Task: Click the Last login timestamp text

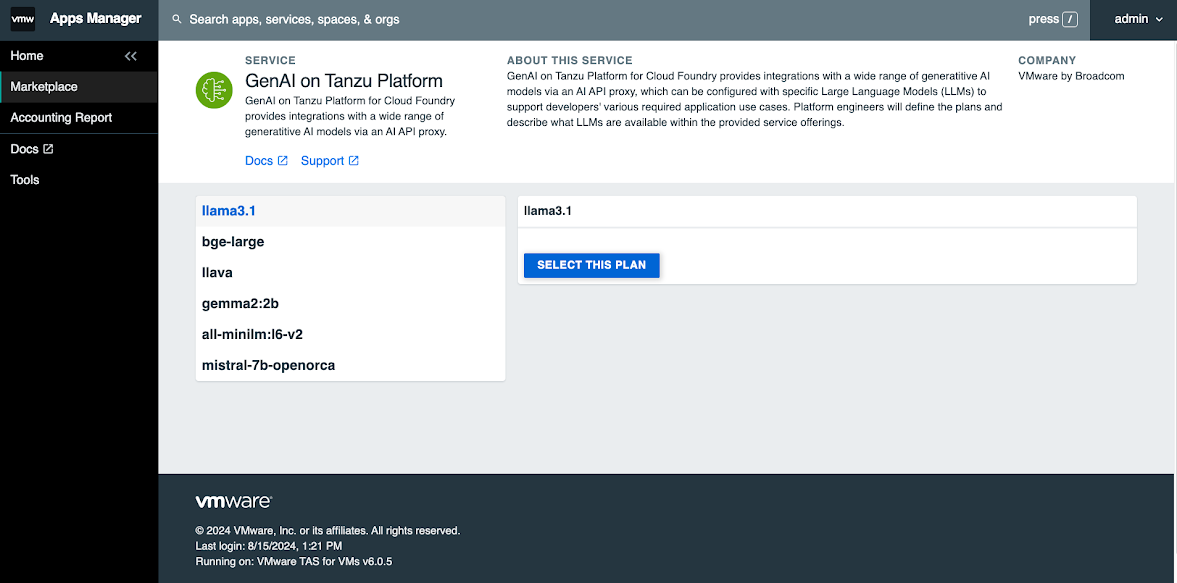Action: pos(269,546)
